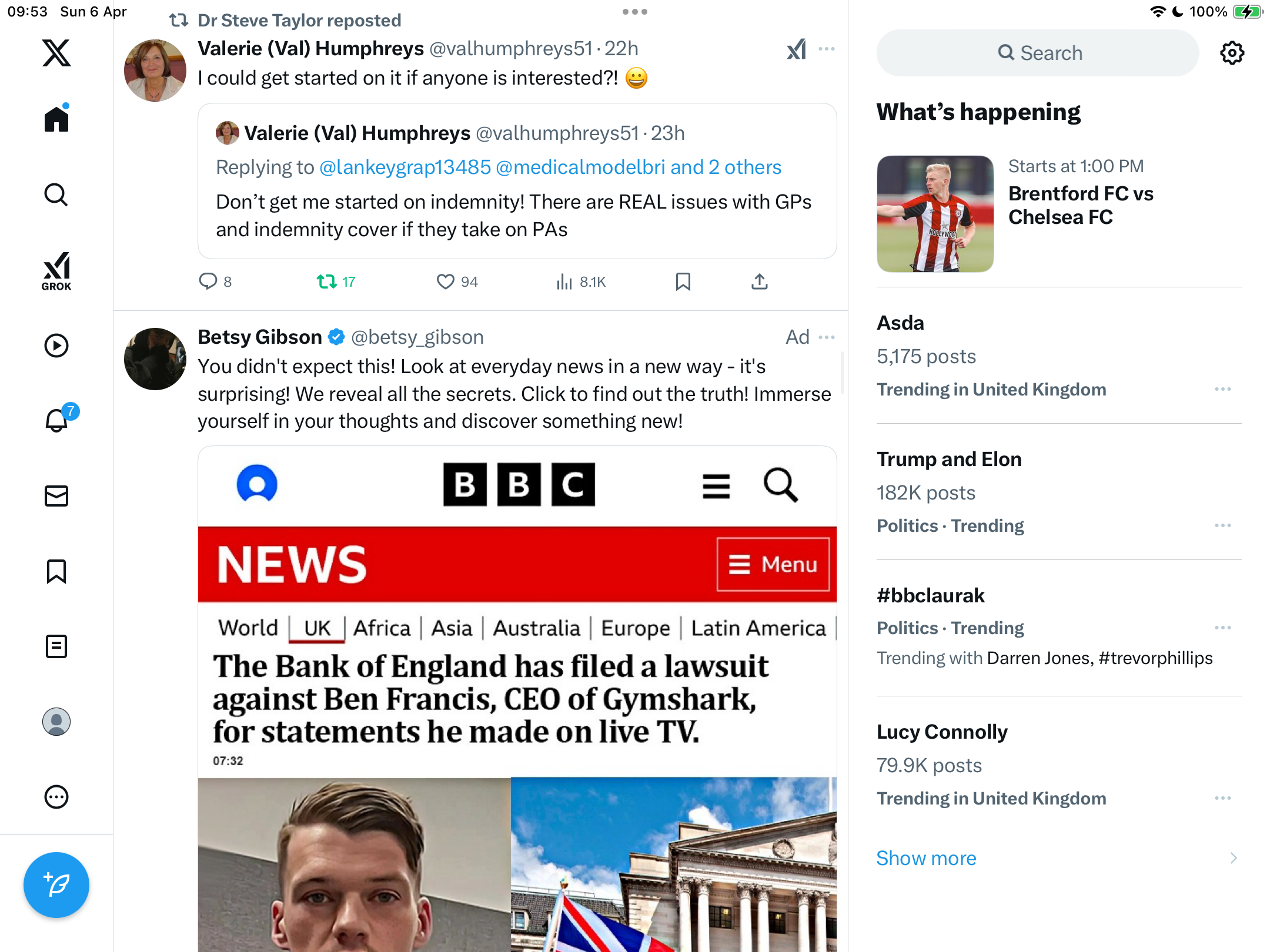The width and height of the screenshot is (1270, 952).
Task: Open more options on Betsy Gibson ad
Action: click(x=827, y=337)
